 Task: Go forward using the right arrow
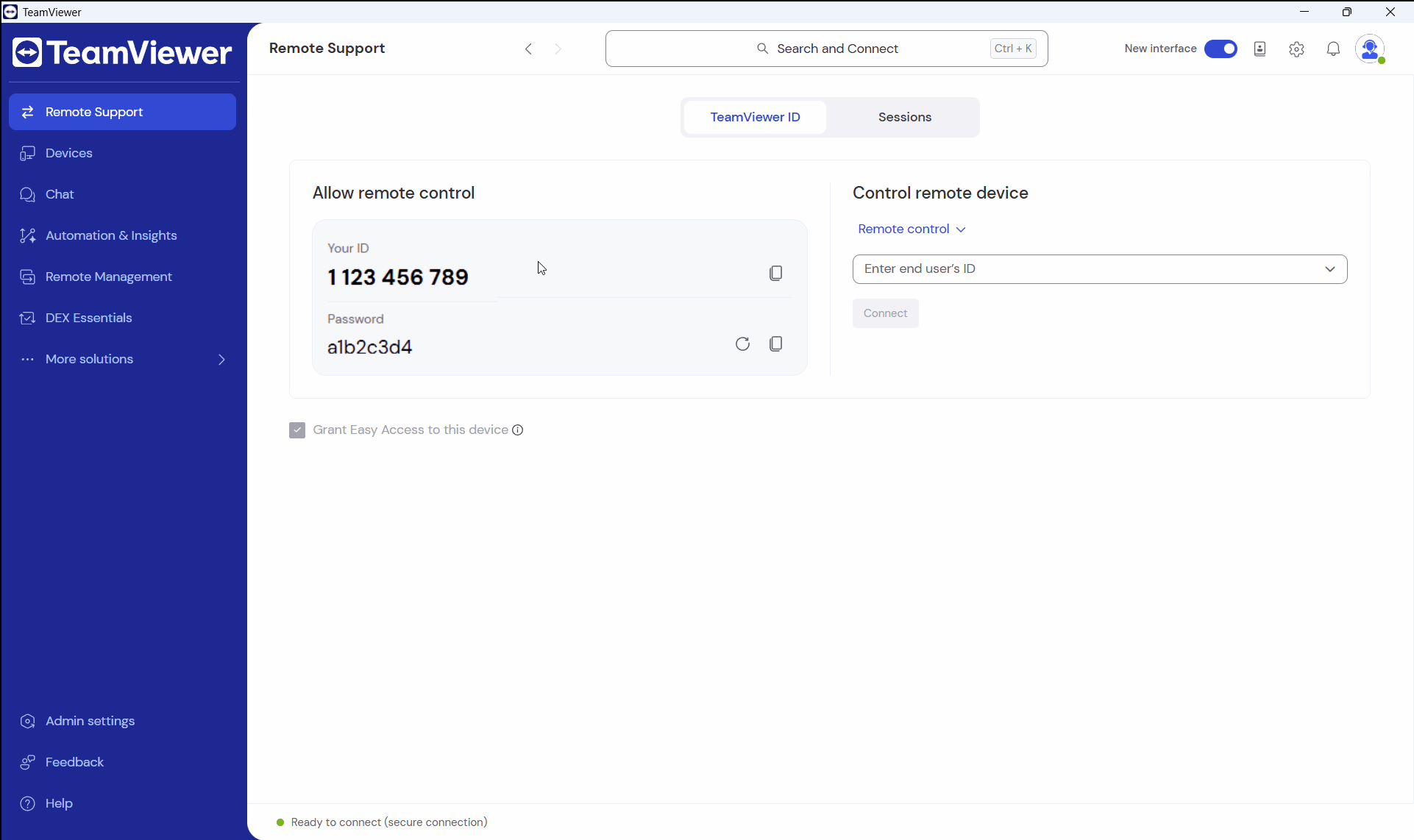[558, 49]
